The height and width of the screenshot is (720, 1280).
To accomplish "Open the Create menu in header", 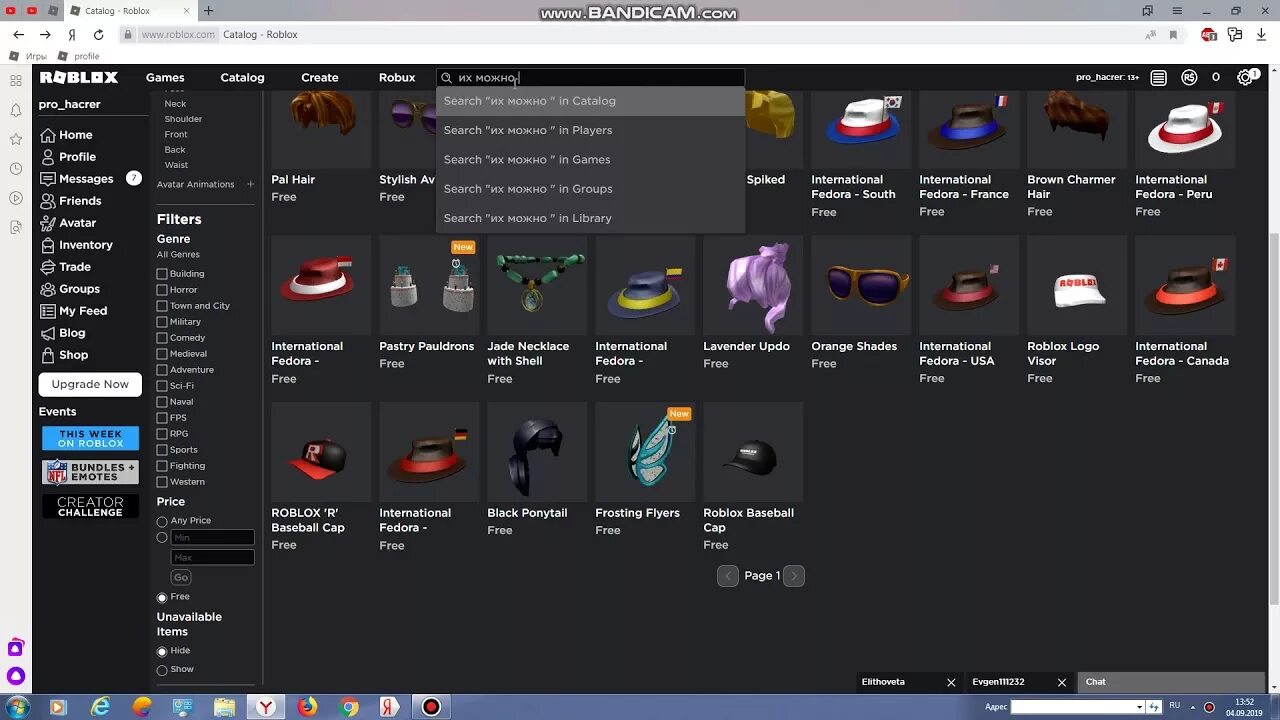I will tap(320, 77).
